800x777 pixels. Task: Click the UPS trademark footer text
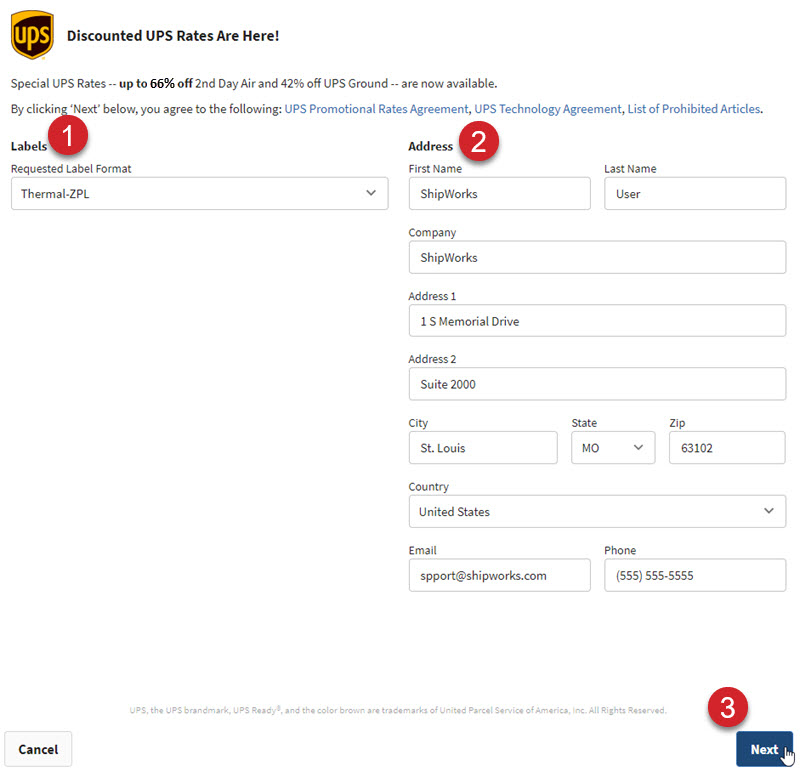click(x=397, y=710)
